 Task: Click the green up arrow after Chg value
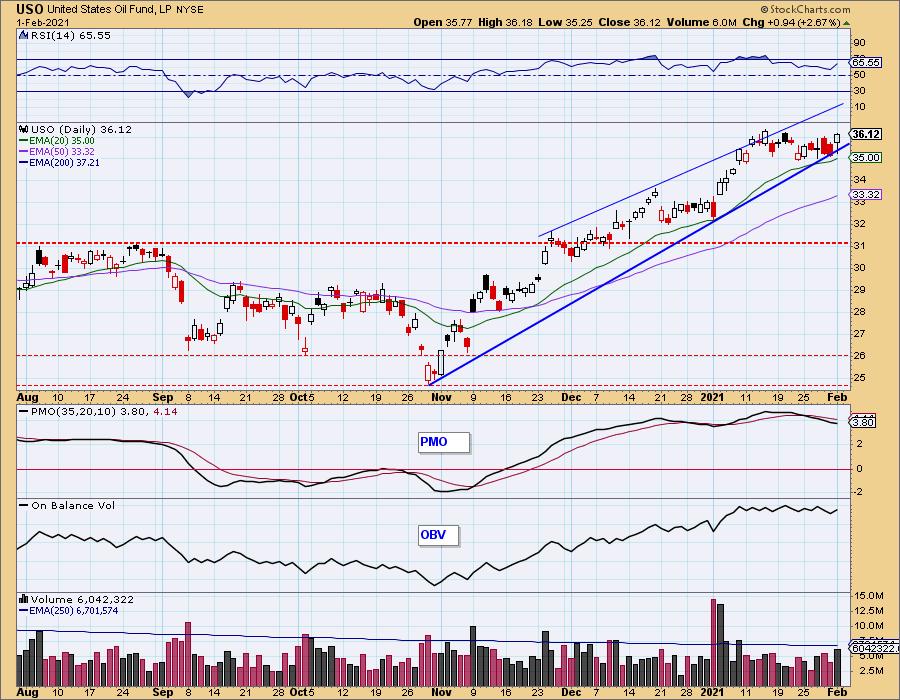click(x=847, y=23)
